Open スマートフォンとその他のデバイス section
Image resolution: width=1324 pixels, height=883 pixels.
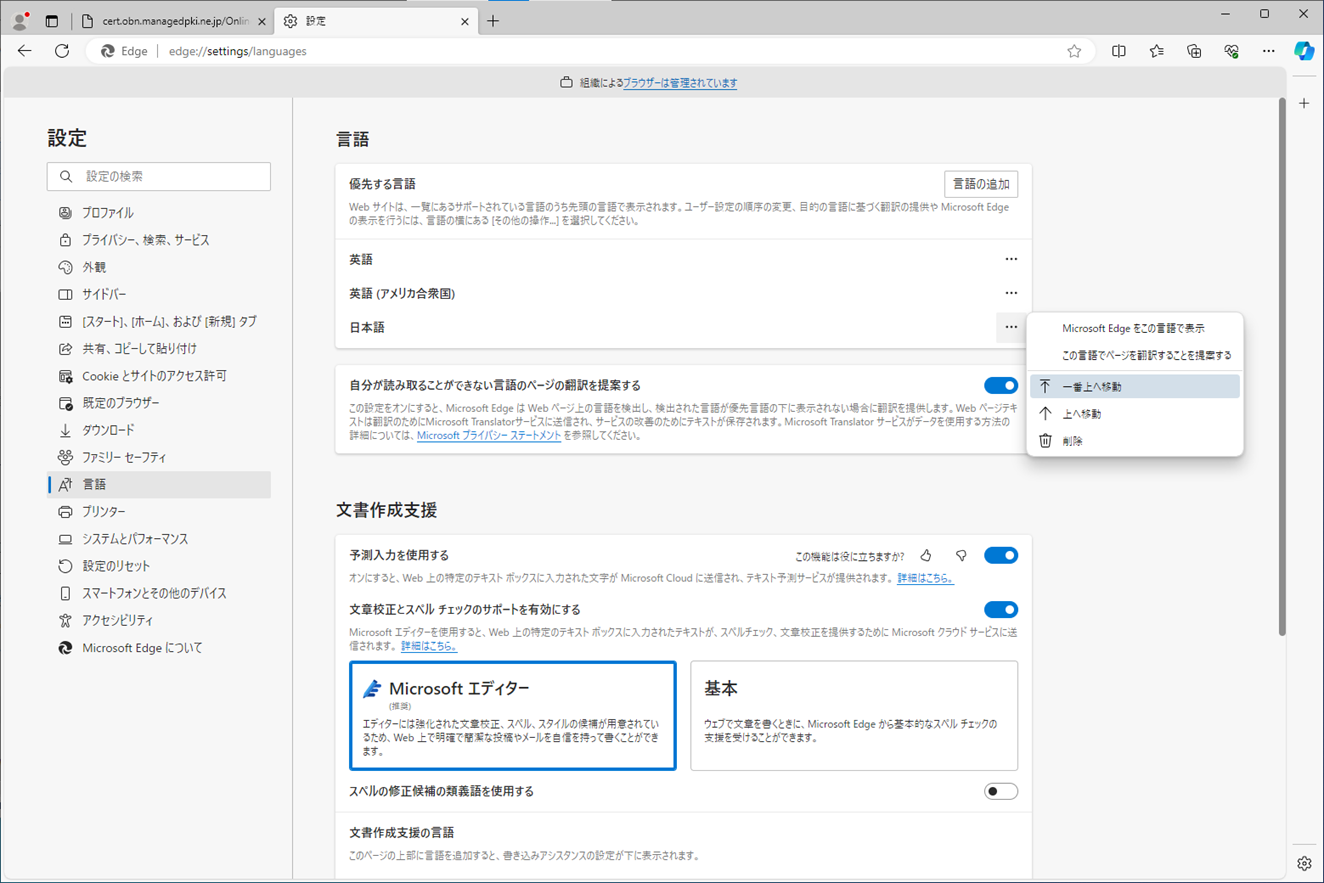click(159, 593)
